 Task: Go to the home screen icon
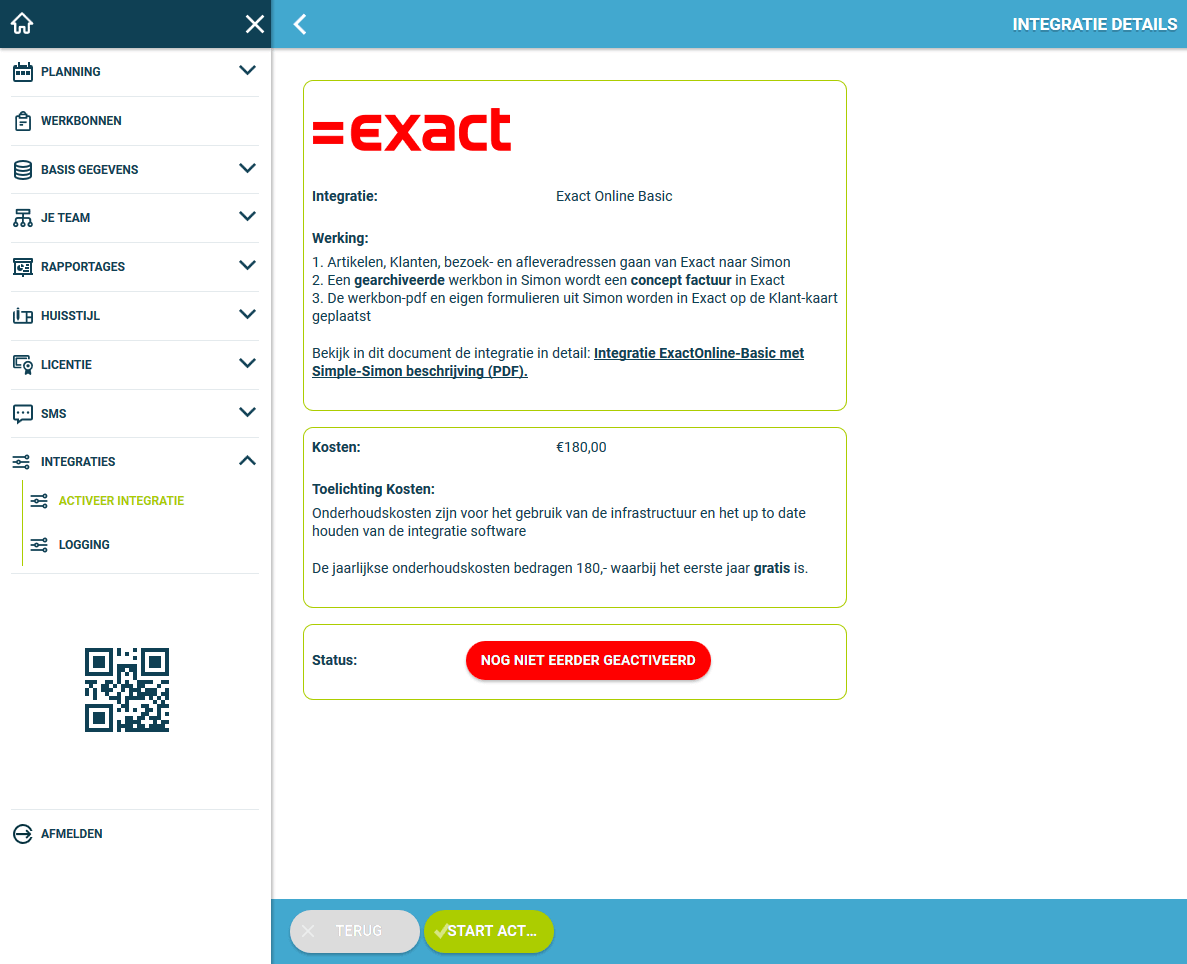coord(22,23)
